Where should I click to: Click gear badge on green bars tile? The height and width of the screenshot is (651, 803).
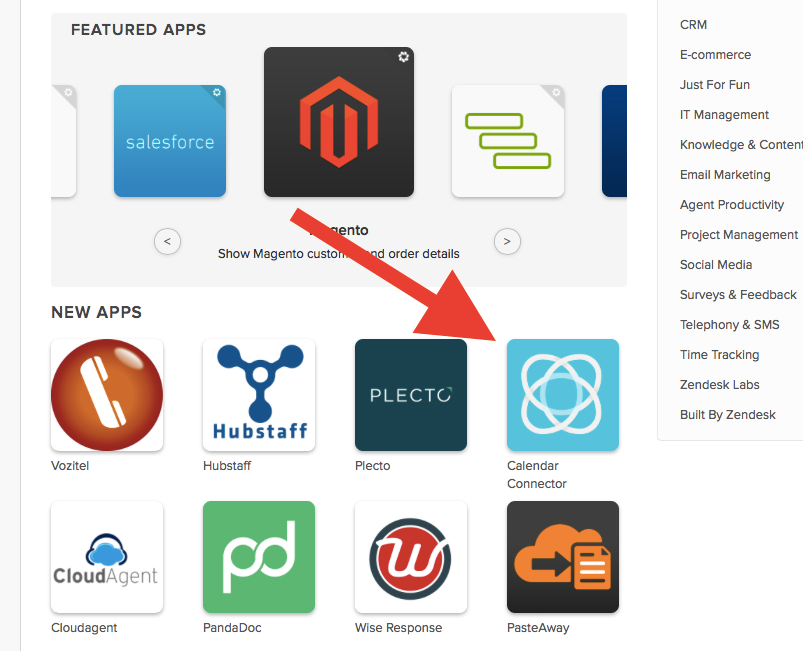tap(556, 92)
